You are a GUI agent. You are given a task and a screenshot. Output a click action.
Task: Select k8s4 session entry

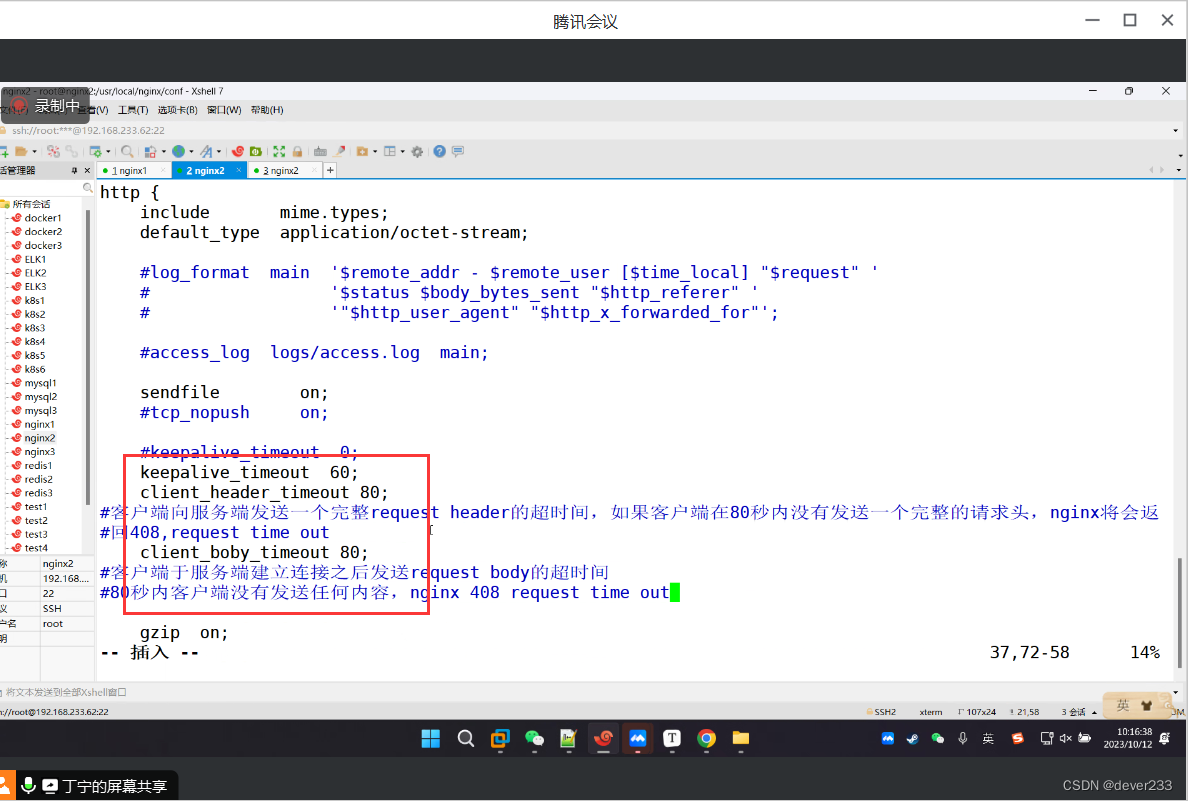[x=34, y=342]
